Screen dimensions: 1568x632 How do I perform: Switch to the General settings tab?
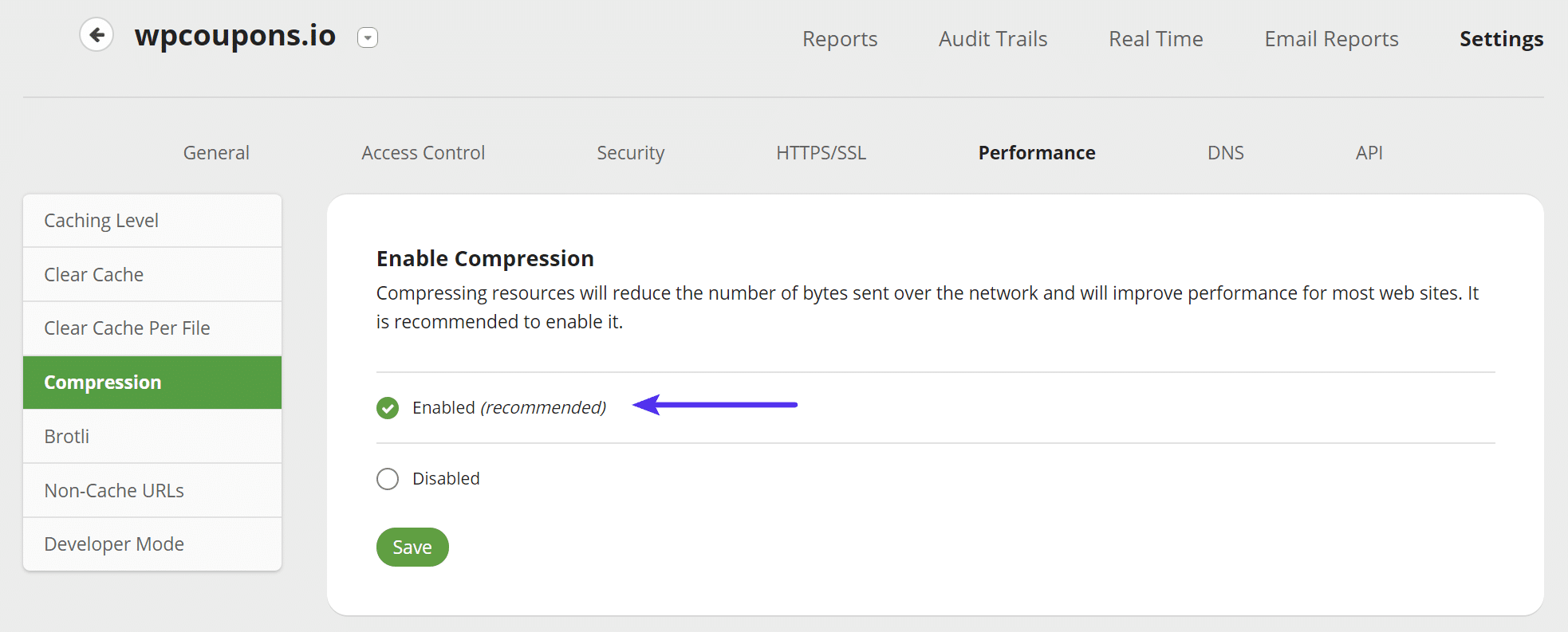(215, 152)
